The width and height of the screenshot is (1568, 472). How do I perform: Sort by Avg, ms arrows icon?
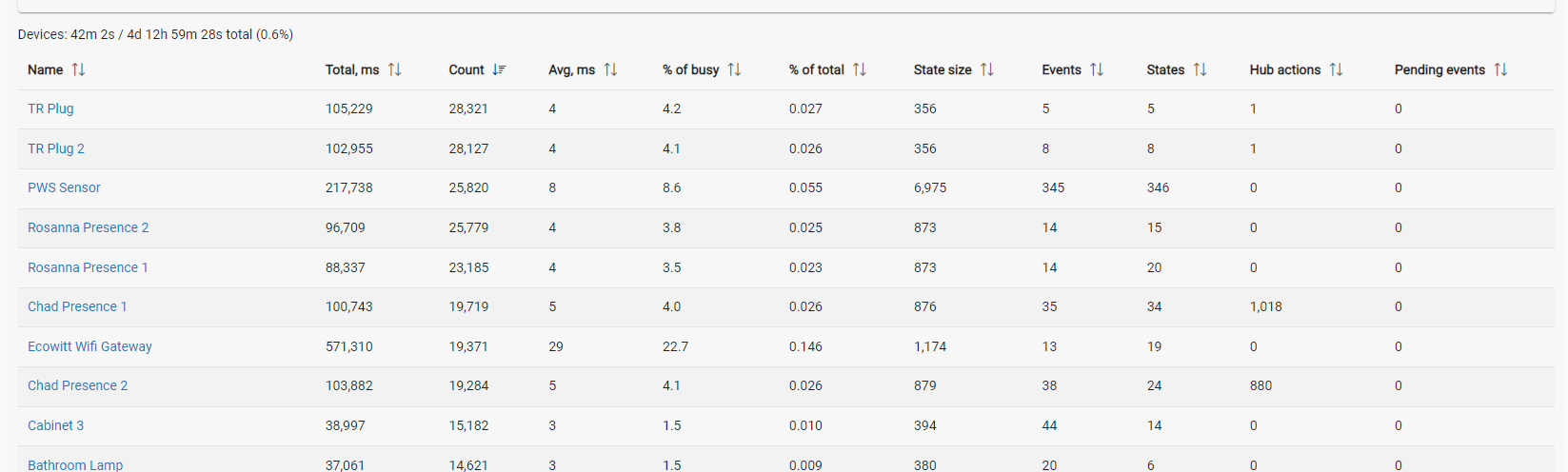tap(610, 69)
